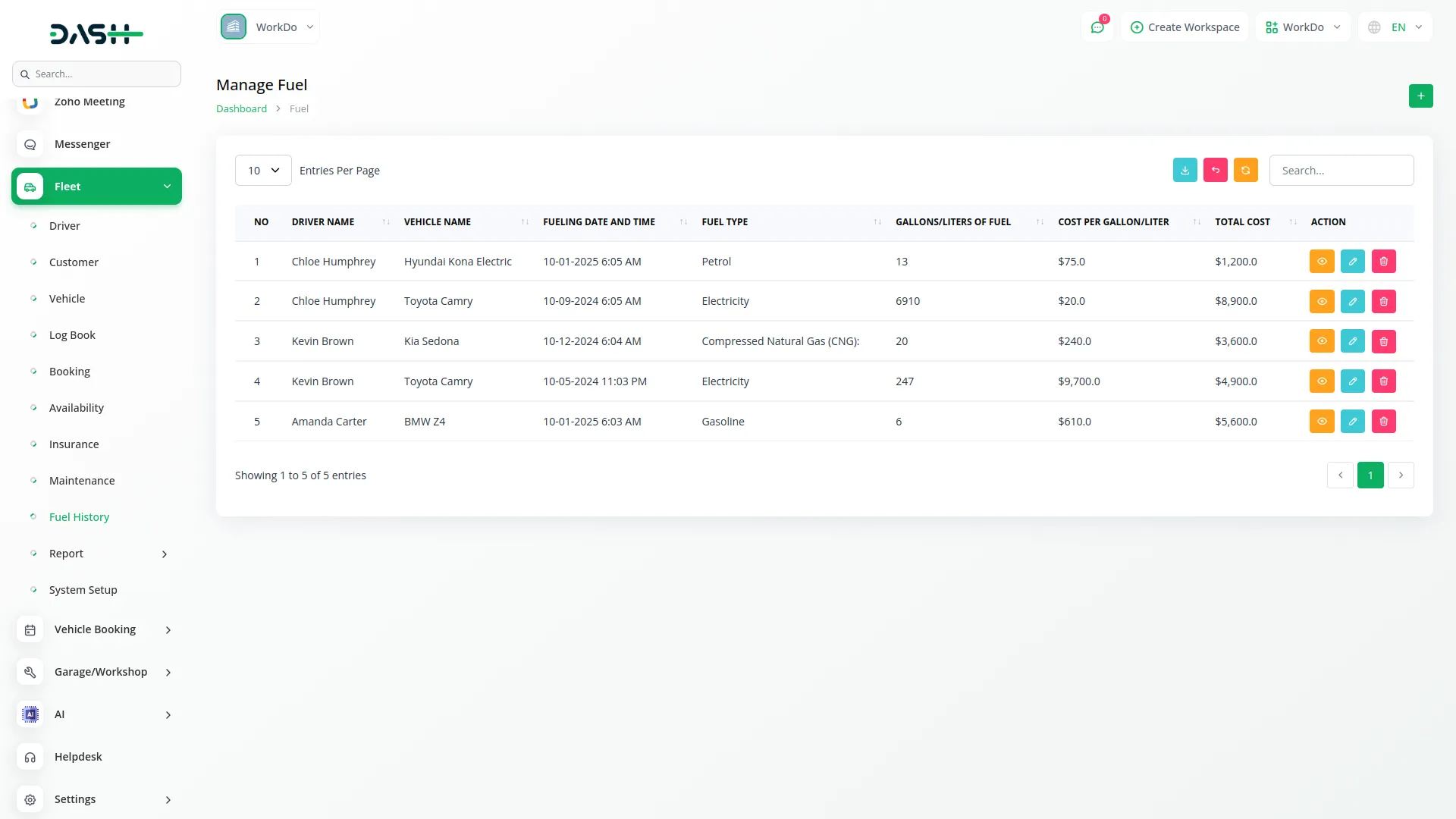Click the table search input field
Screen dimensions: 1456x819
click(1341, 171)
